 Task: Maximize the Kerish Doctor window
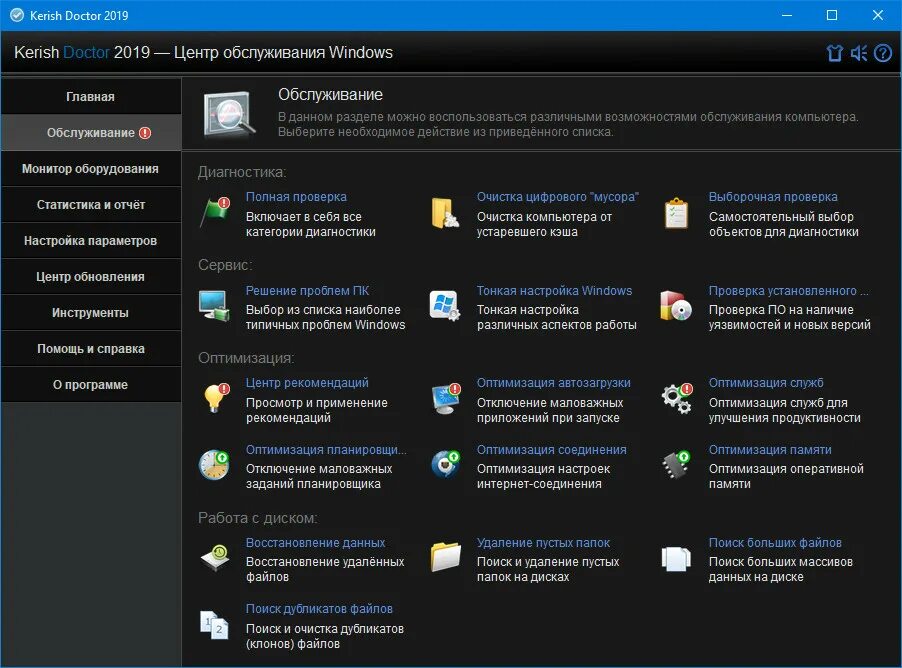coord(832,16)
